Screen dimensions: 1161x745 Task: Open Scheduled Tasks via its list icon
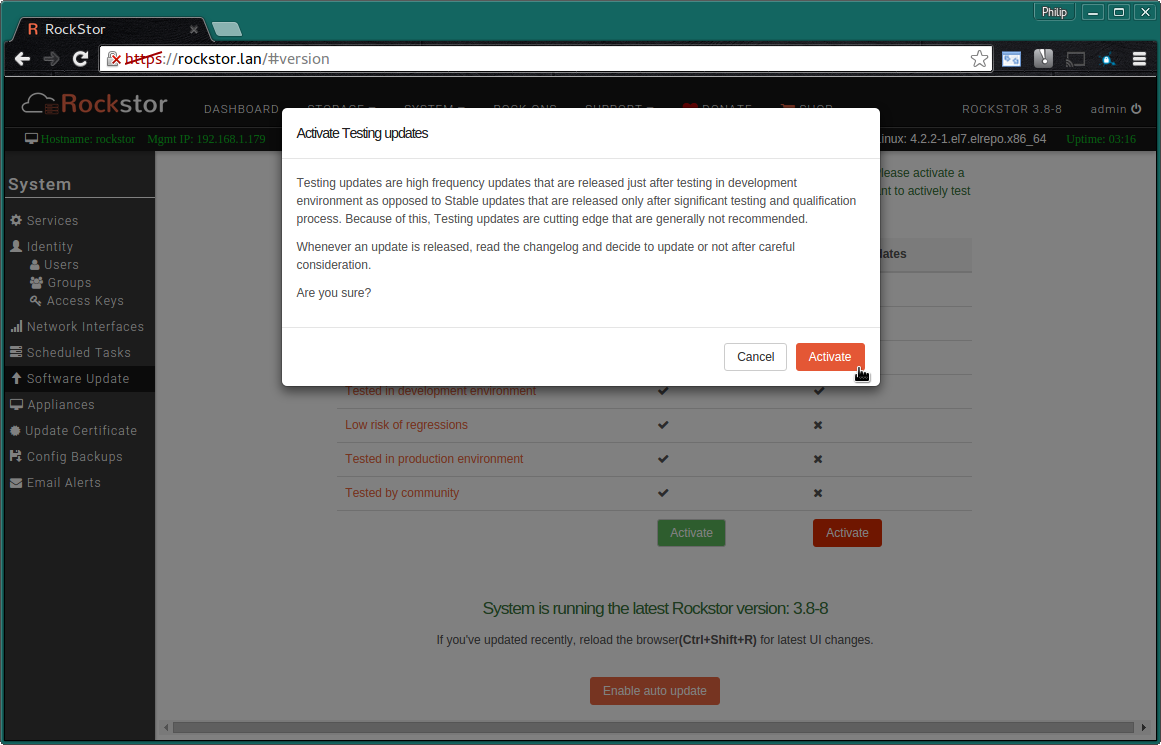coord(16,352)
